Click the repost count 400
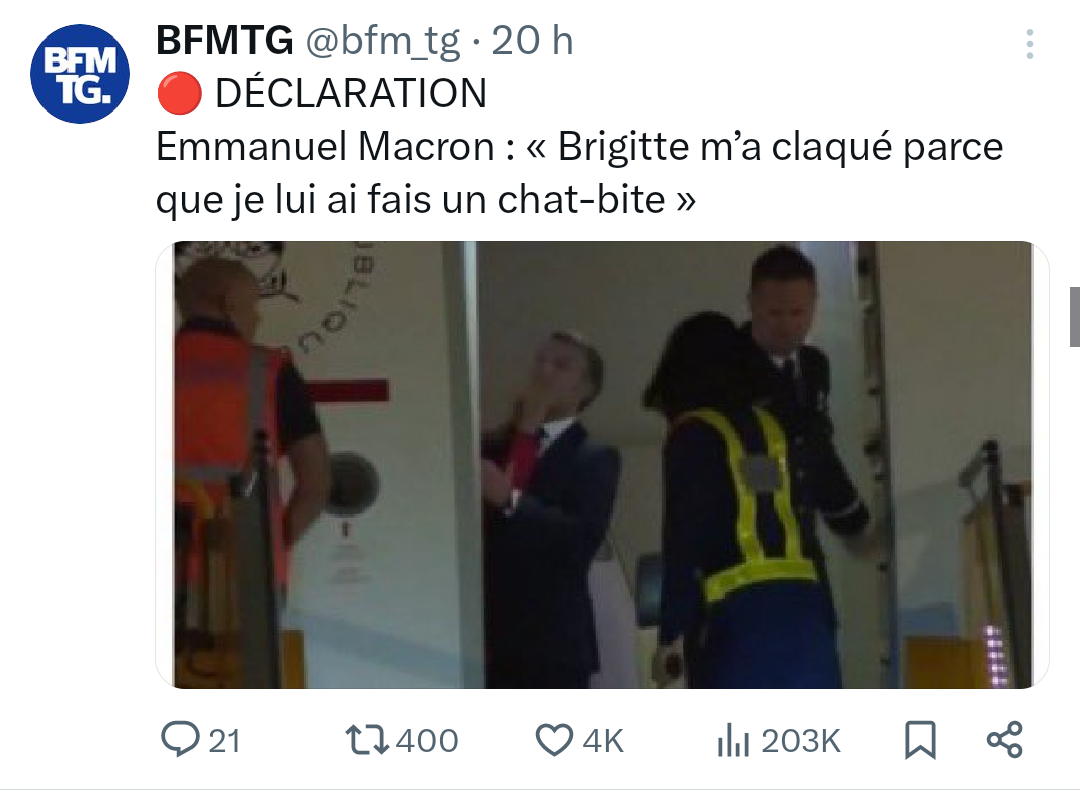This screenshot has width=1080, height=790. coord(427,741)
